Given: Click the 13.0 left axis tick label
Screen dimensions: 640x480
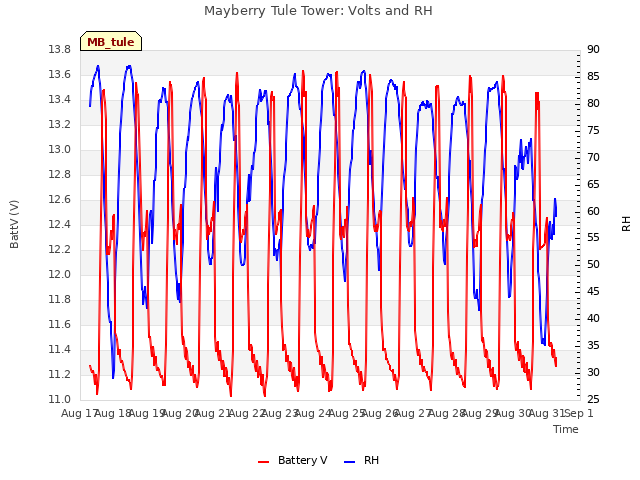Looking at the screenshot, I should coord(60,149).
